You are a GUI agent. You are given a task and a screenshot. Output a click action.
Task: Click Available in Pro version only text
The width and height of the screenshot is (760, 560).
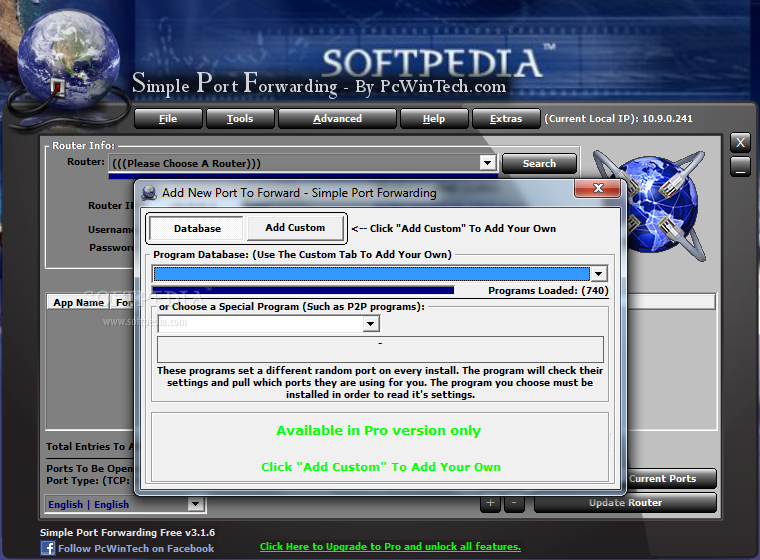[x=379, y=431]
